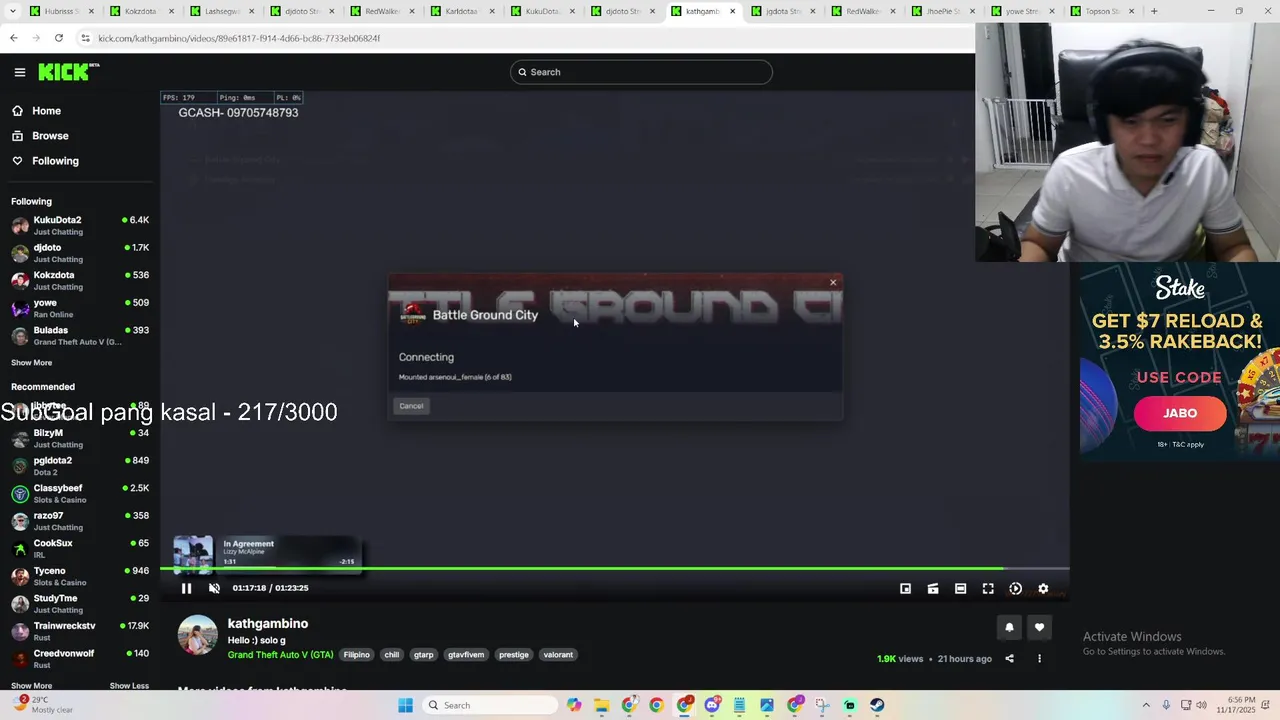Select the gtavfivem tag
This screenshot has width=1280, height=720.
point(466,655)
